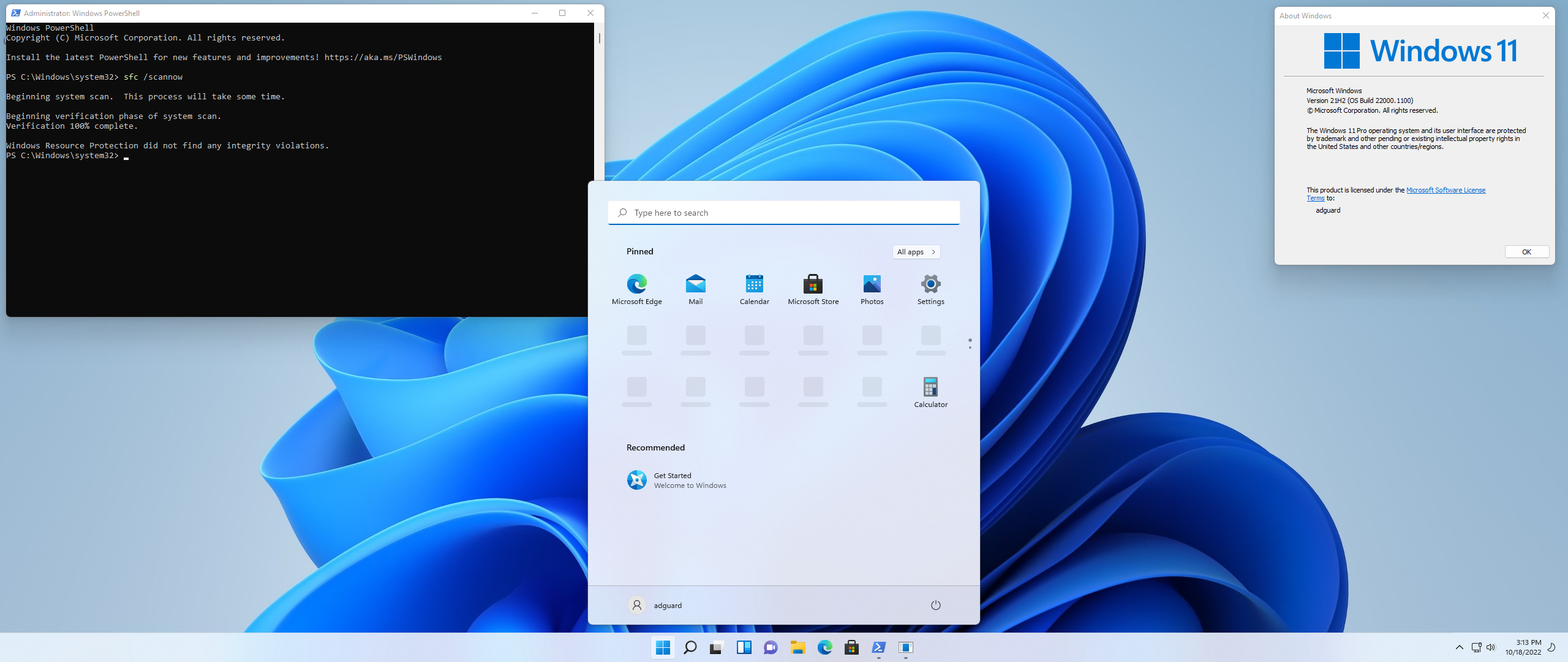Image resolution: width=1568 pixels, height=662 pixels.
Task: Open Chat on the taskbar
Action: pos(771,647)
